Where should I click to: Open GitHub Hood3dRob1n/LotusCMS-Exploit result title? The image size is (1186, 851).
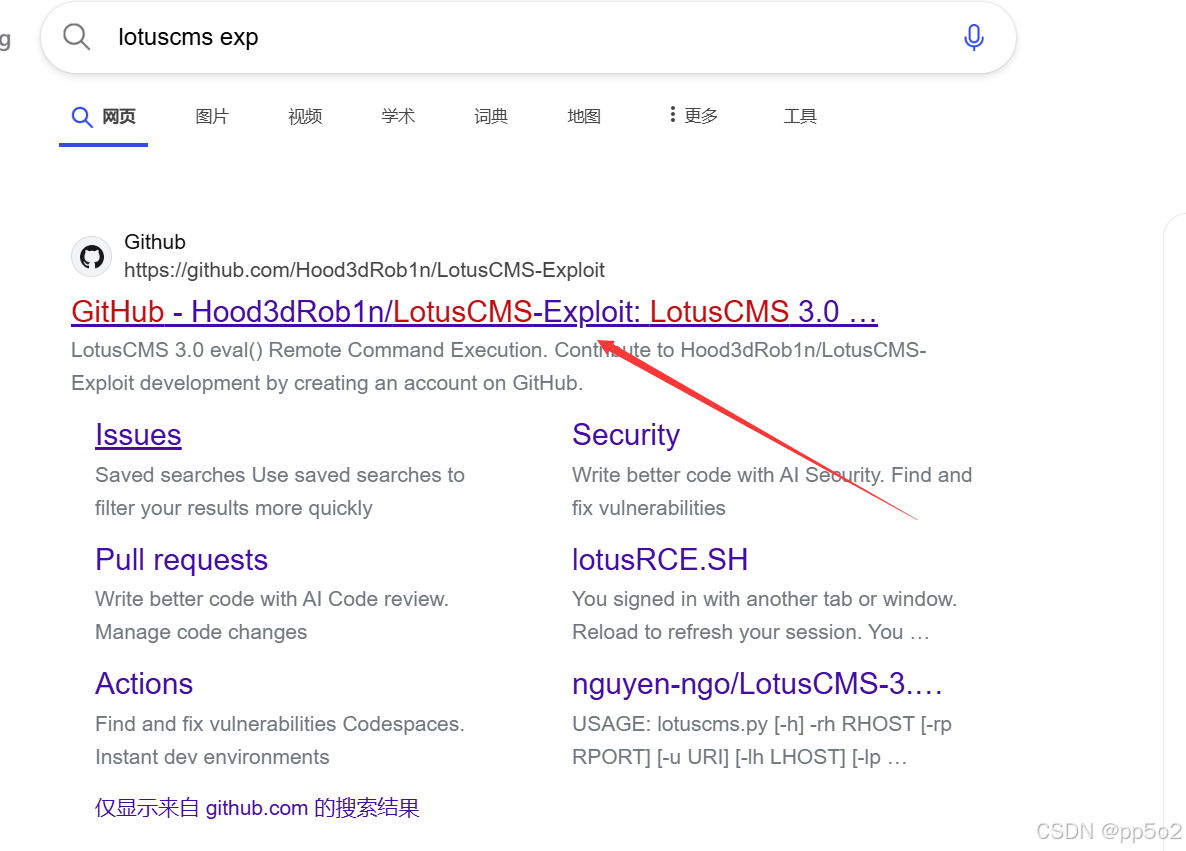(x=474, y=312)
